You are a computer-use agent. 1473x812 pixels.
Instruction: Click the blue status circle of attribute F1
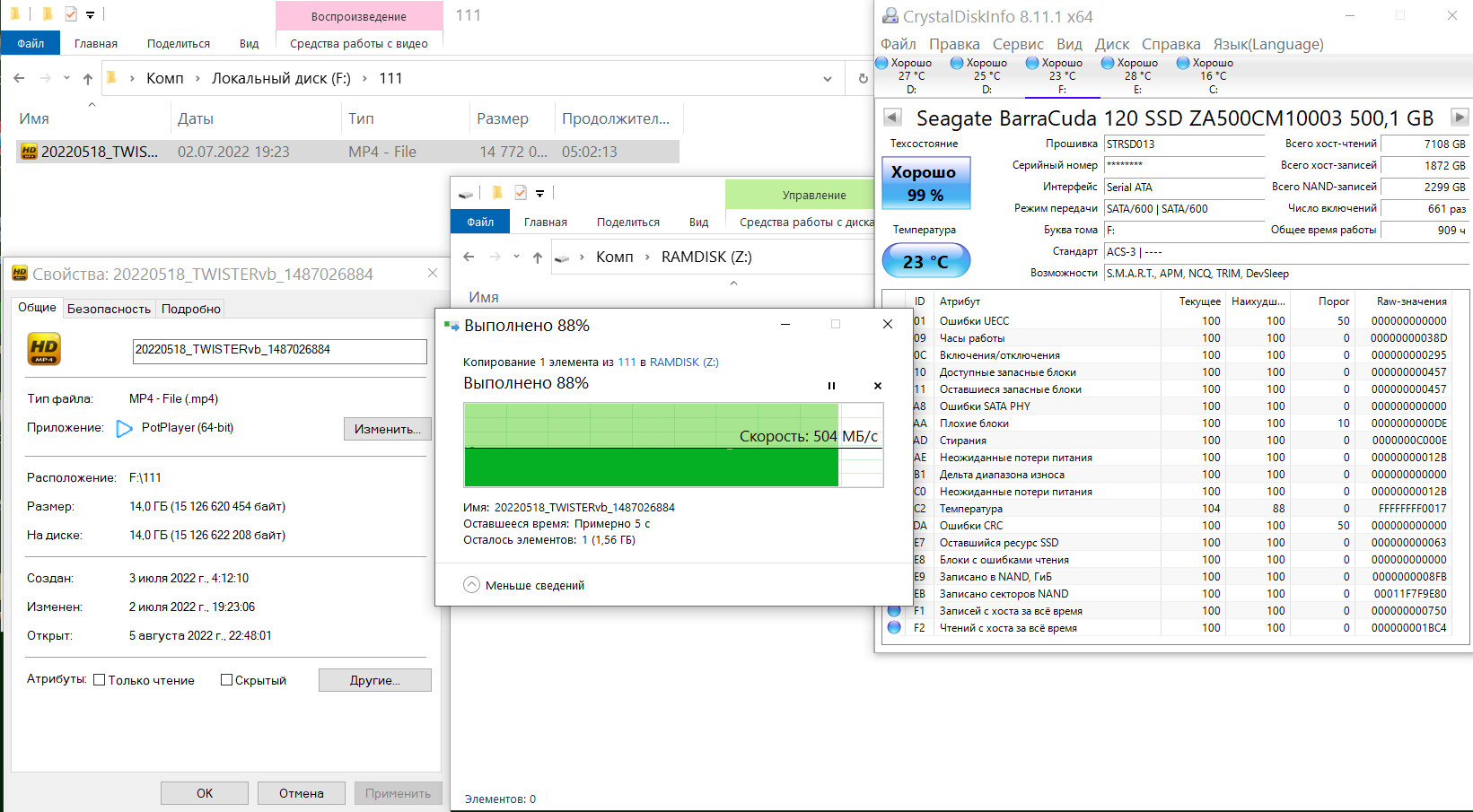pyautogui.click(x=894, y=610)
